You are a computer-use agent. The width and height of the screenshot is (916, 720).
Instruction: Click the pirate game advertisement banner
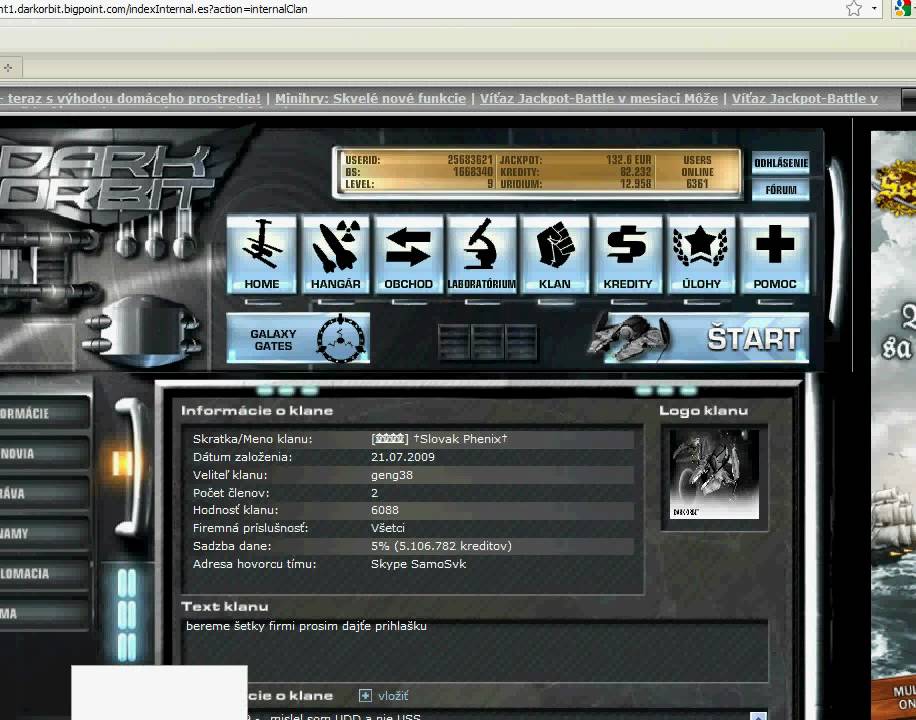point(893,425)
